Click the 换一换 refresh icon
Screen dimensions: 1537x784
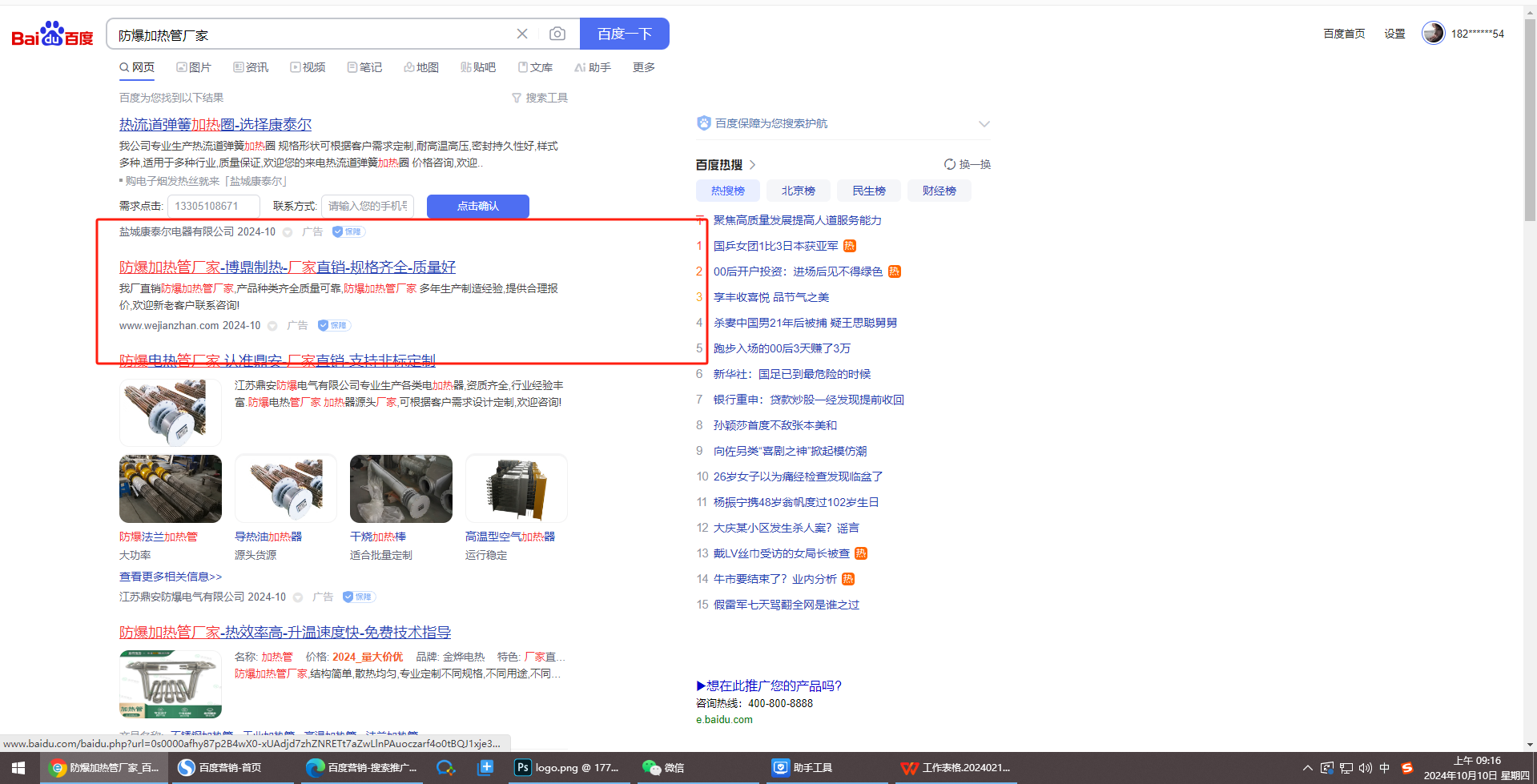(x=950, y=164)
